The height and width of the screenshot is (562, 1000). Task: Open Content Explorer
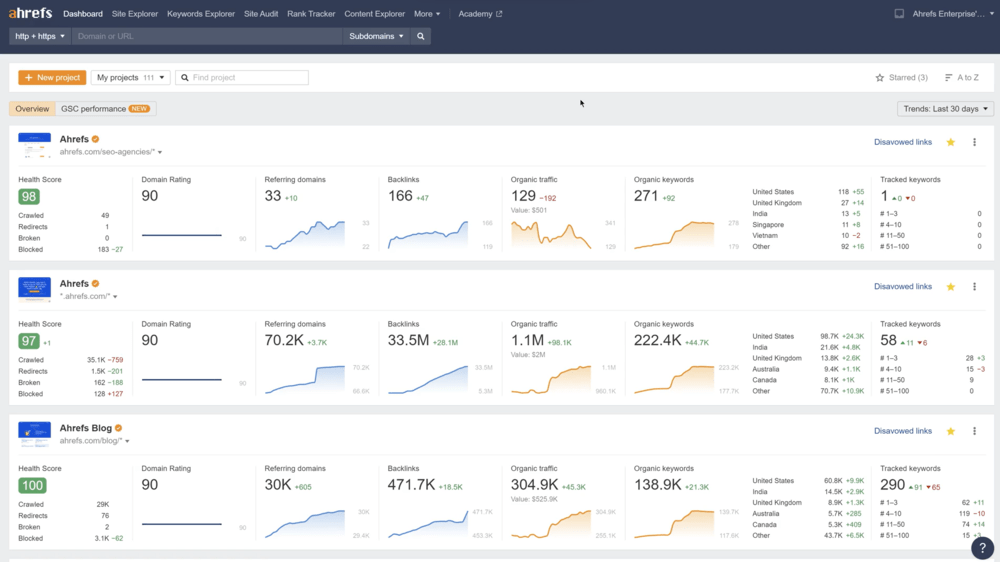pos(374,13)
